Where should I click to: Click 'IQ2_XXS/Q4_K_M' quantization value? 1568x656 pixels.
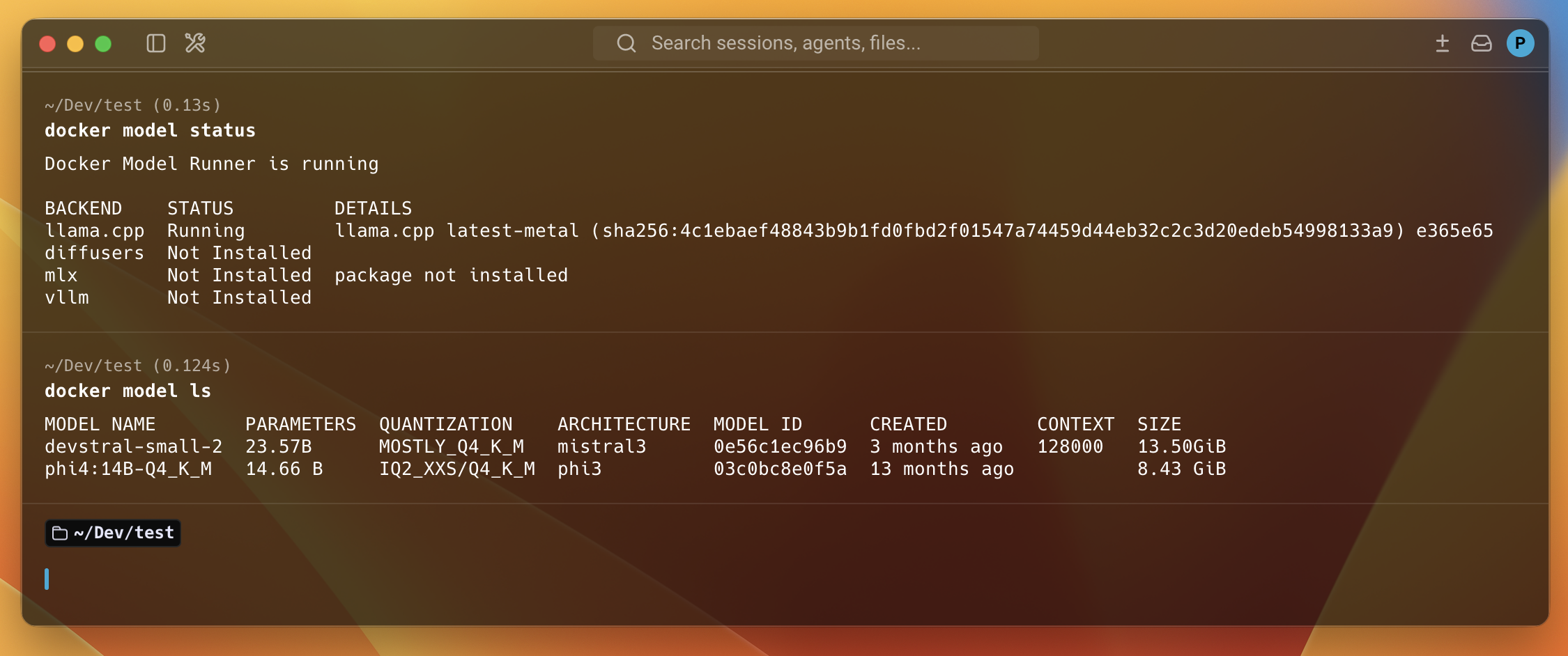457,469
